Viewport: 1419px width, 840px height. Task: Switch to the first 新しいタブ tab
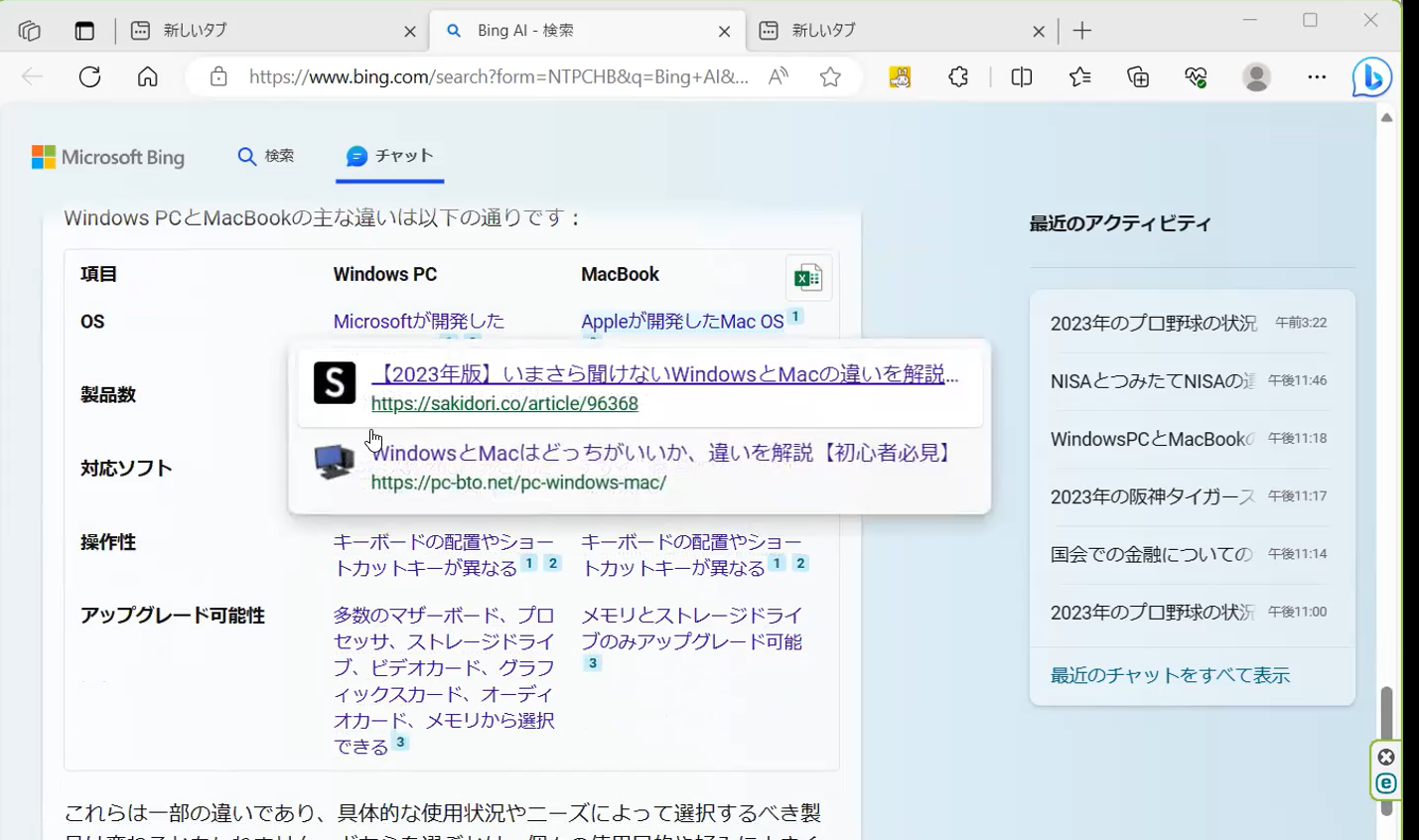(x=272, y=31)
